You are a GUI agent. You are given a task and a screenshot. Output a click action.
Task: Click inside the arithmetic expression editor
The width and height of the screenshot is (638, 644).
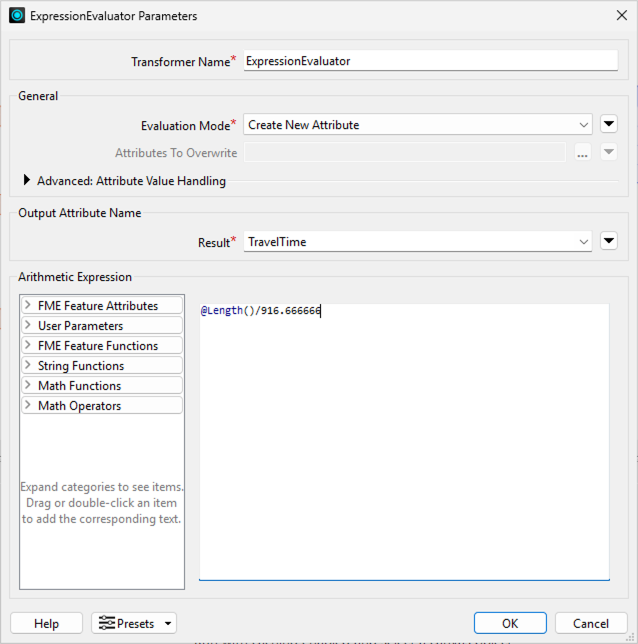(404, 442)
